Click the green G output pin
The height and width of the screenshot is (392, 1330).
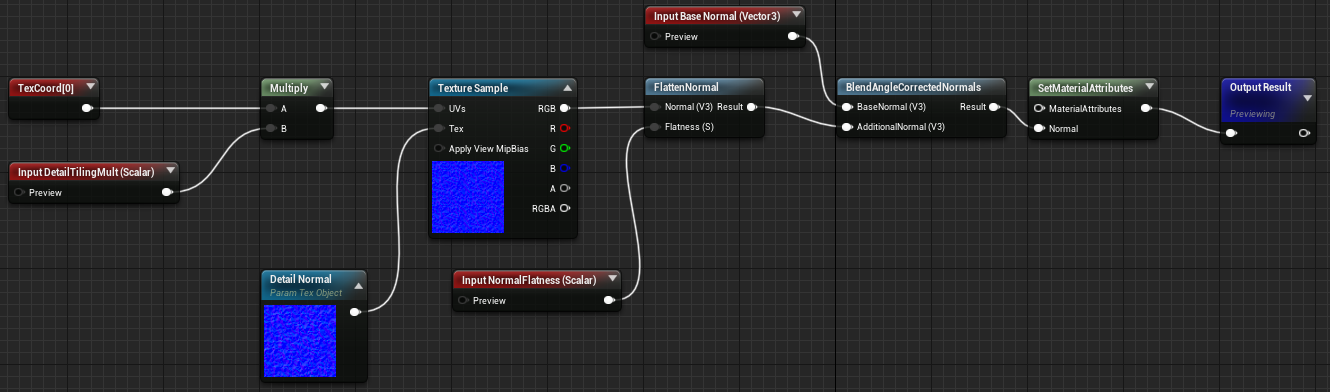(565, 148)
